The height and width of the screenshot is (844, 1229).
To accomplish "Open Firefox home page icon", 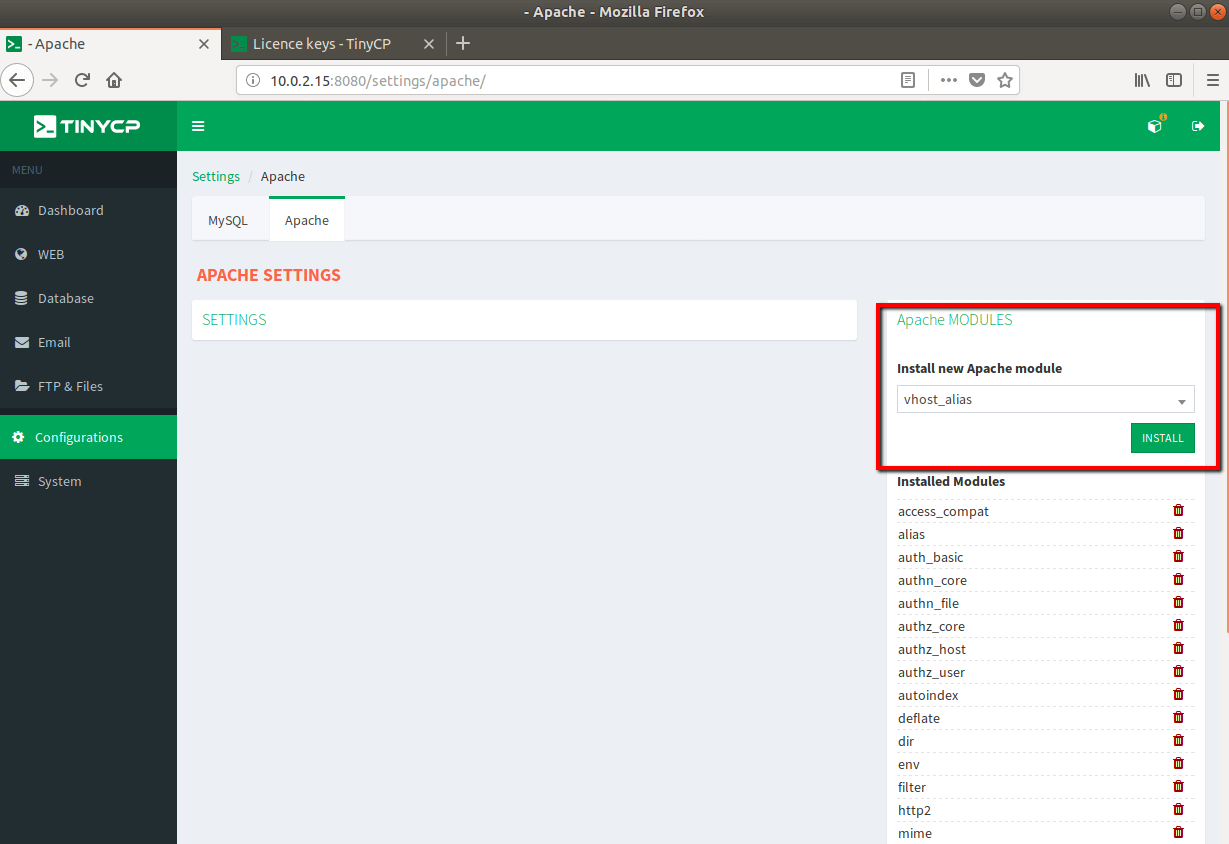I will coord(114,80).
